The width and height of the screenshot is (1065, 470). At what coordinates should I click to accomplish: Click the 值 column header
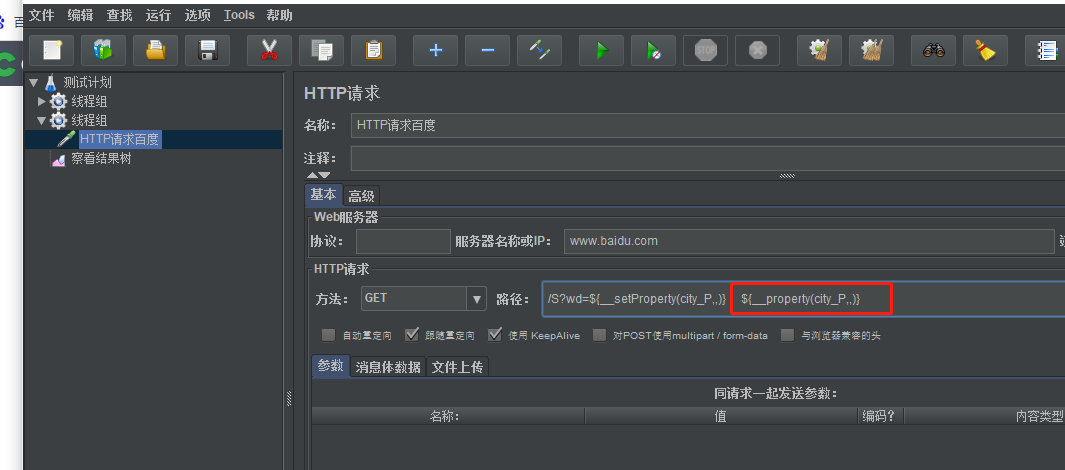722,416
